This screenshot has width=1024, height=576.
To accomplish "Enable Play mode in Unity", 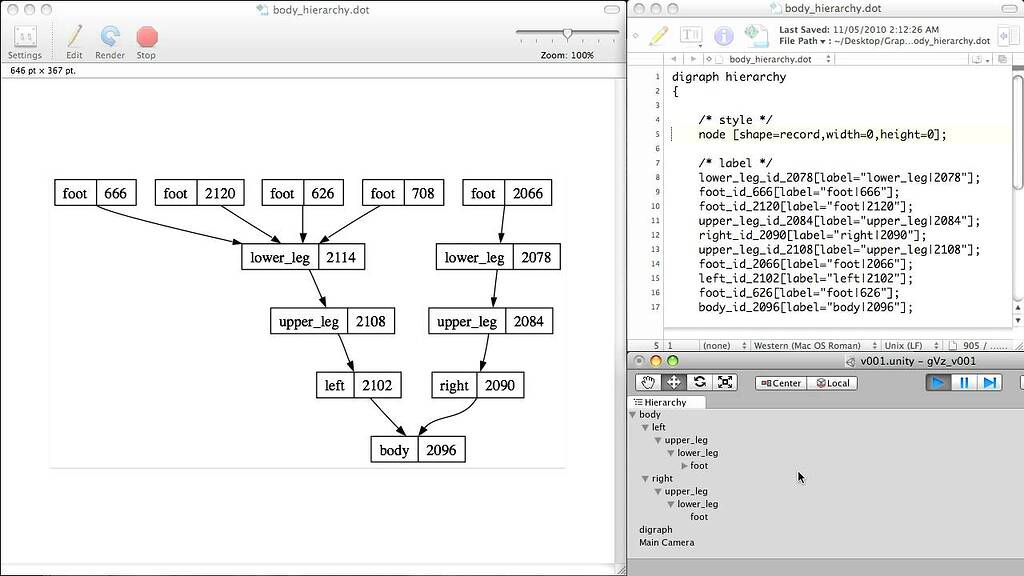I will 936,382.
